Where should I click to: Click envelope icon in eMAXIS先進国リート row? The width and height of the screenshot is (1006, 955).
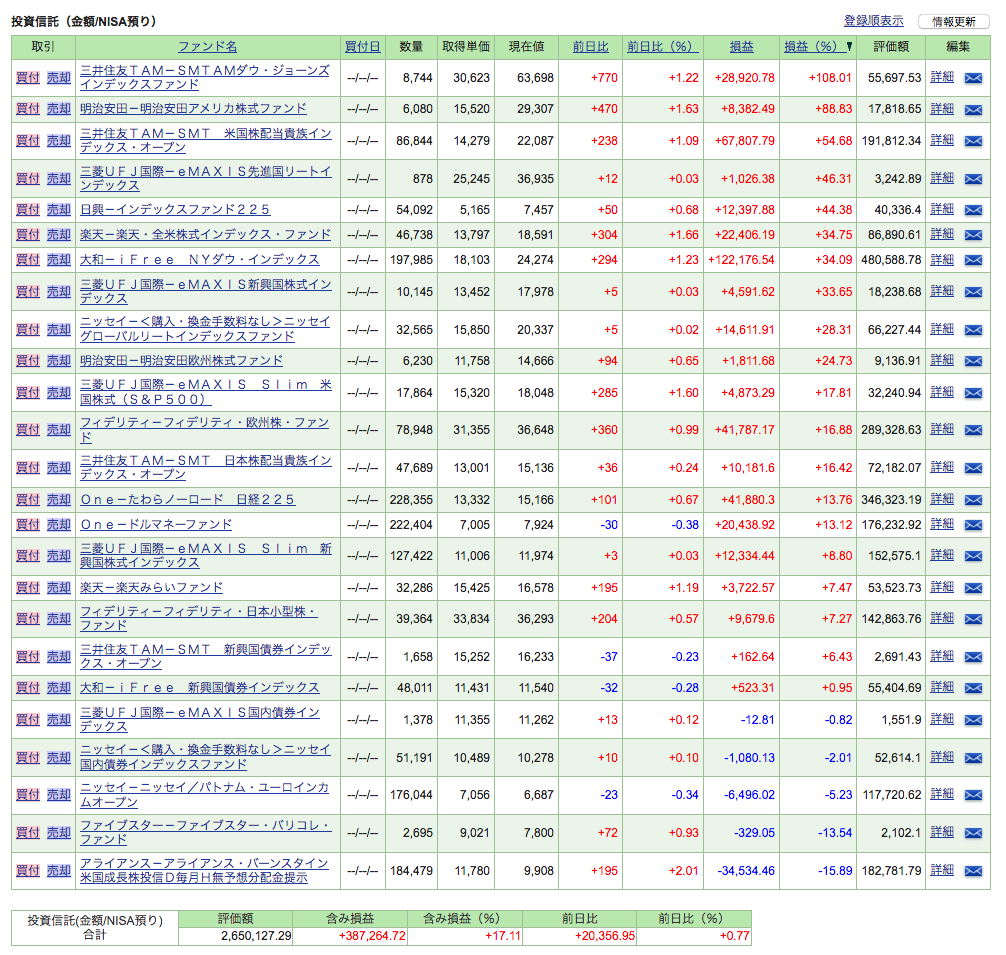[x=973, y=179]
